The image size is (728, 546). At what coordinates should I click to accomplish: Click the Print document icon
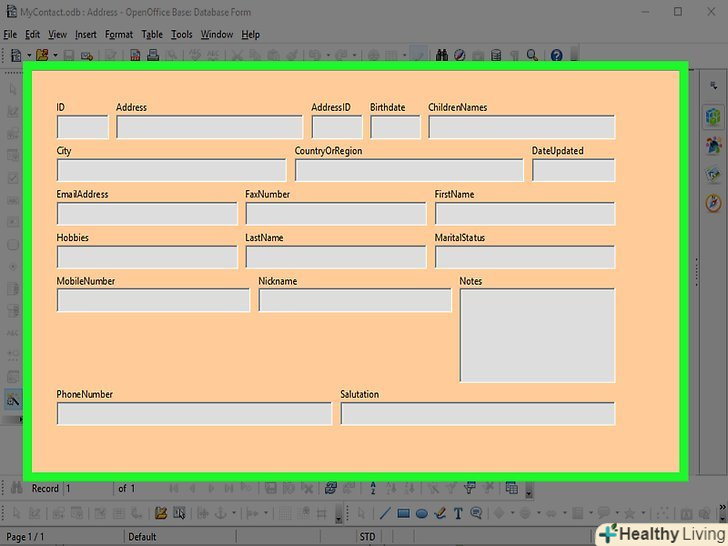(153, 55)
